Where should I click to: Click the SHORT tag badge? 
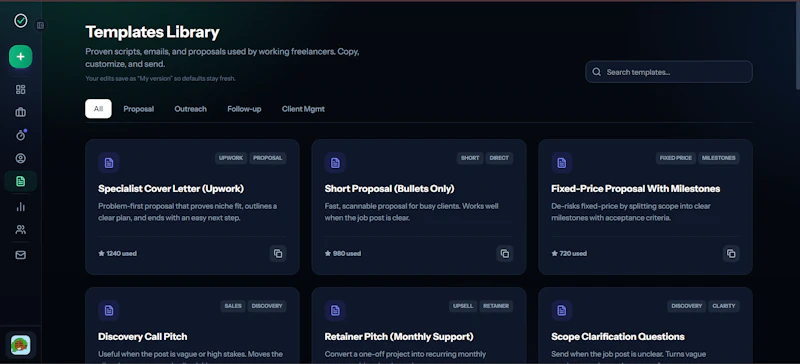coord(470,158)
